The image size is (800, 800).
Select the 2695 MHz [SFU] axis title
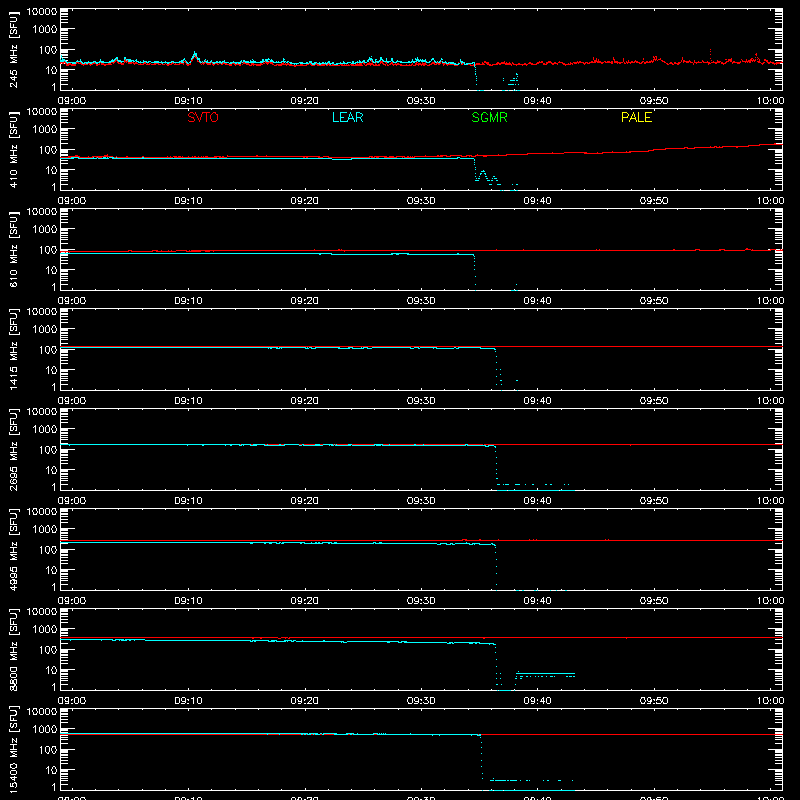(13, 449)
